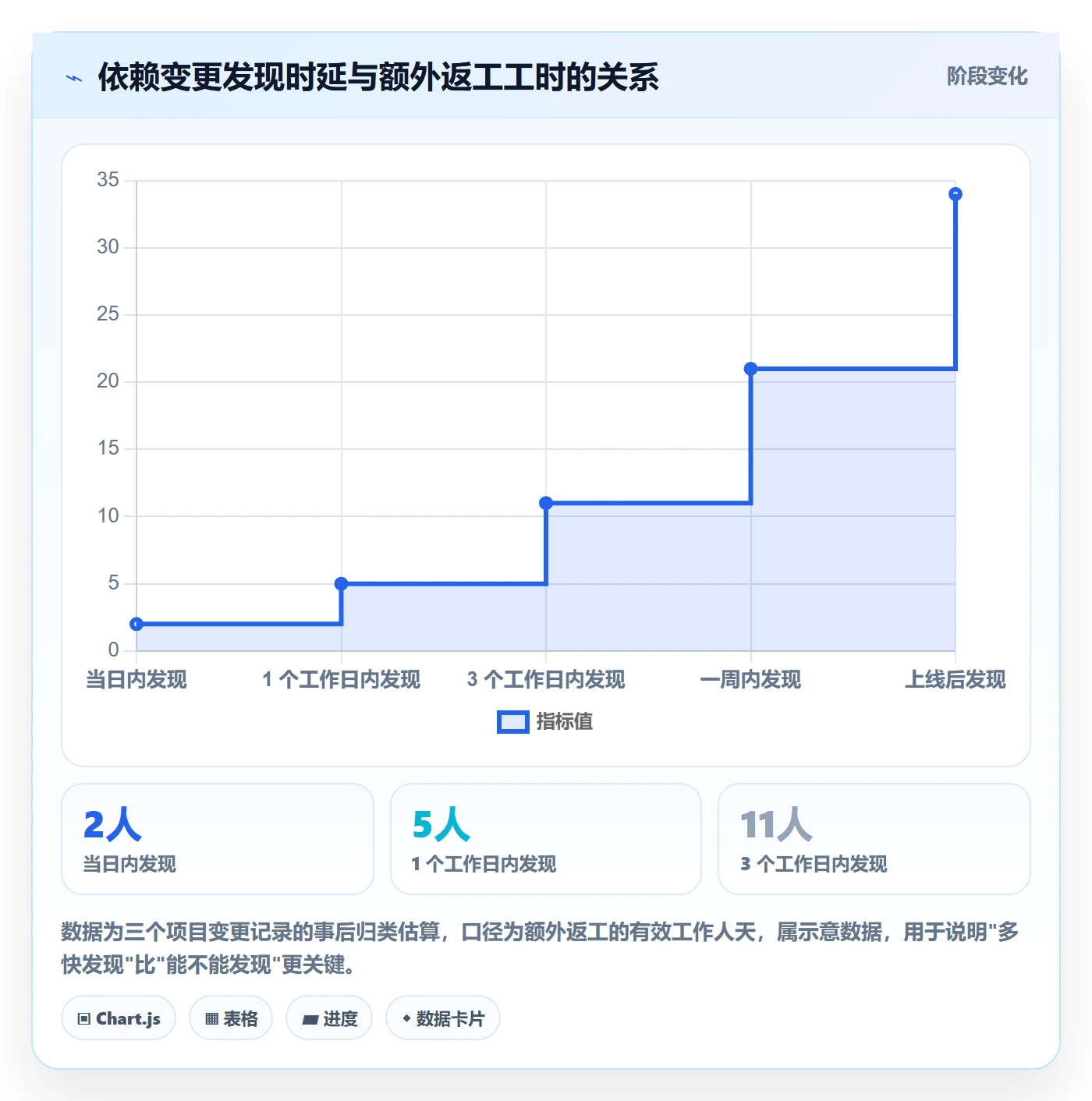Click the y-axis value 35
The height and width of the screenshot is (1101, 1092).
tap(108, 180)
